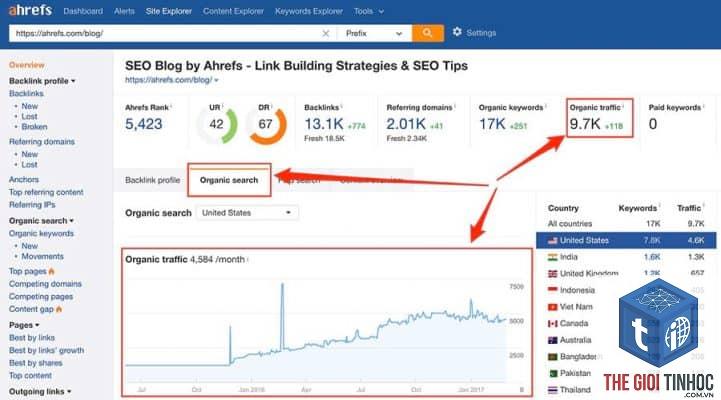Open Broken backlinks in sidebar

34,126
